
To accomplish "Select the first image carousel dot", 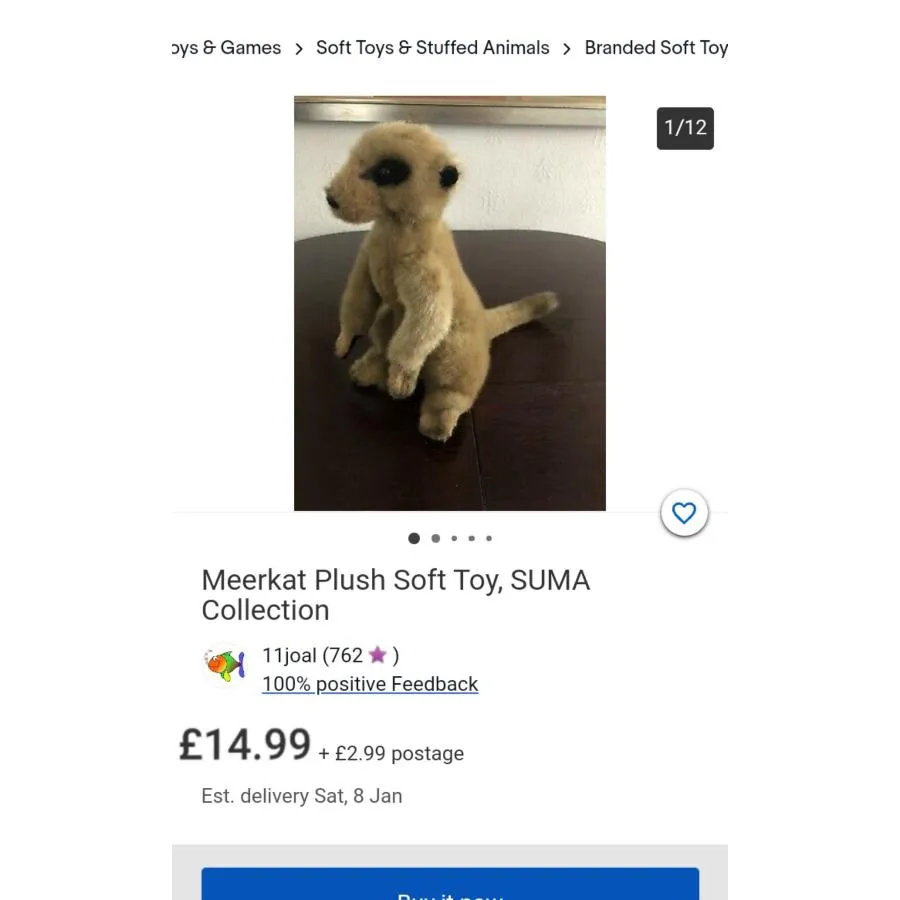I will click(414, 538).
